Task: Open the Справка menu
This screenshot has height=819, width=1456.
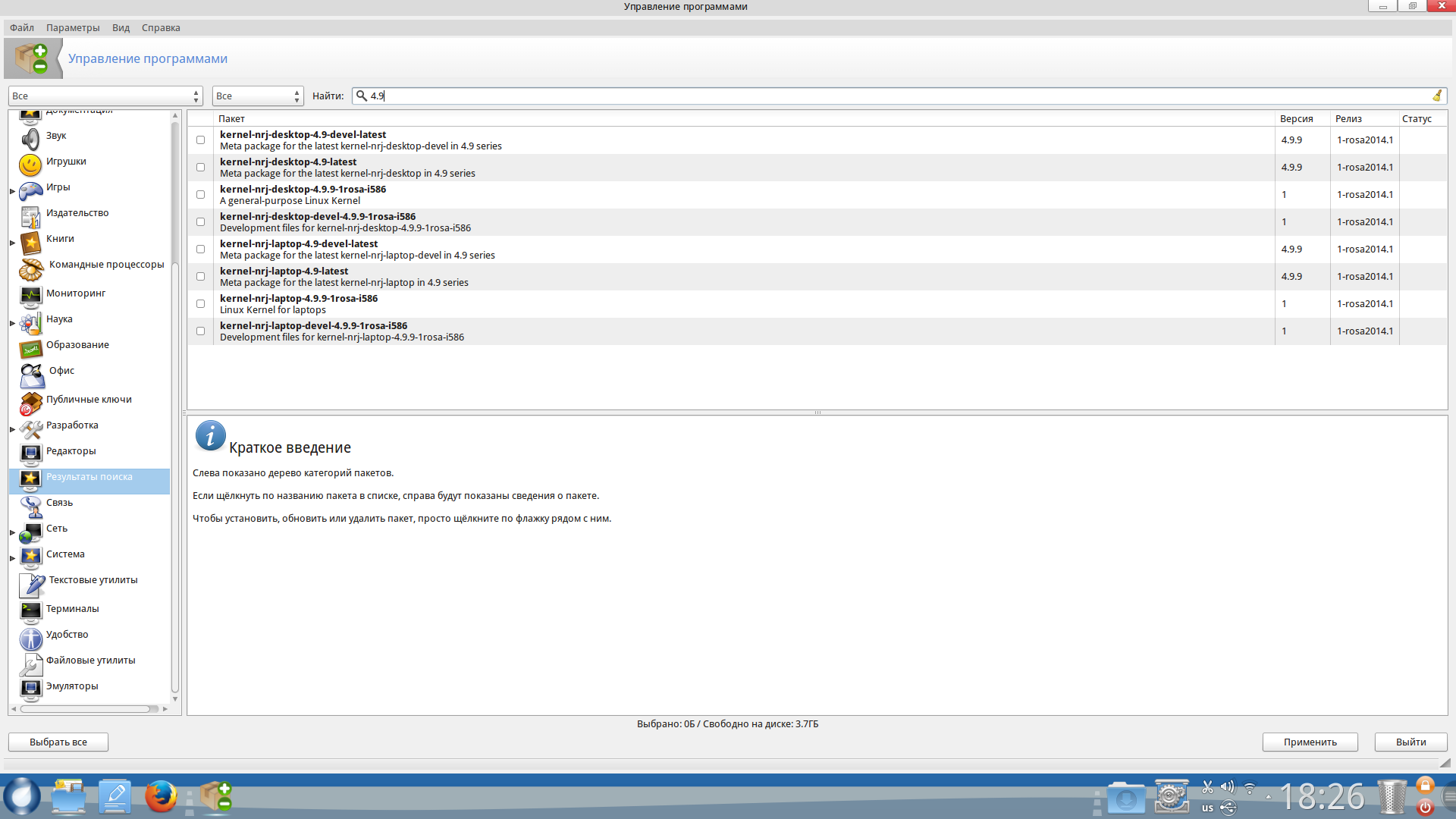Action: click(x=161, y=28)
